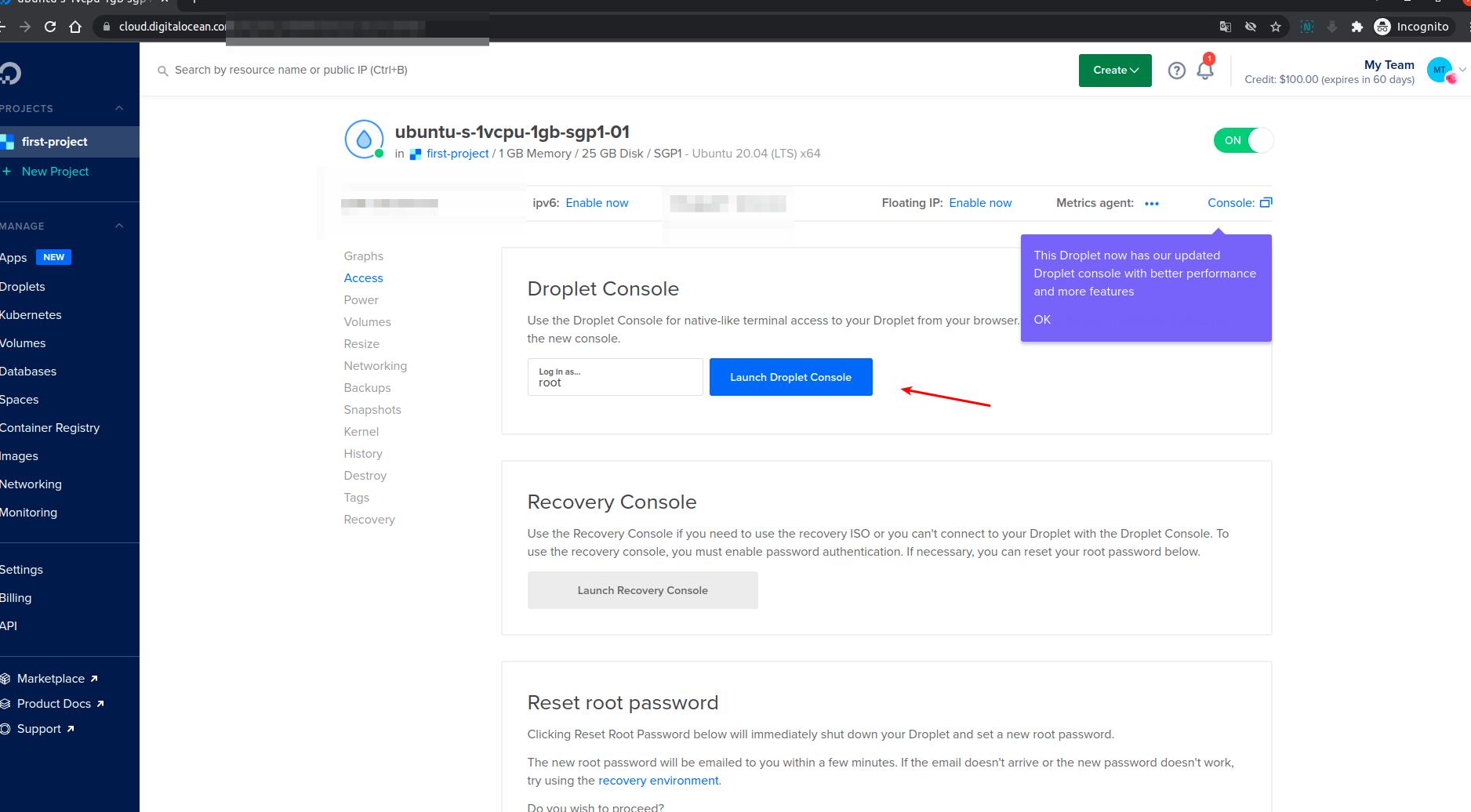Viewport: 1471px width, 812px height.
Task: Click the Marketplace sidebar icon
Action: pos(5,679)
